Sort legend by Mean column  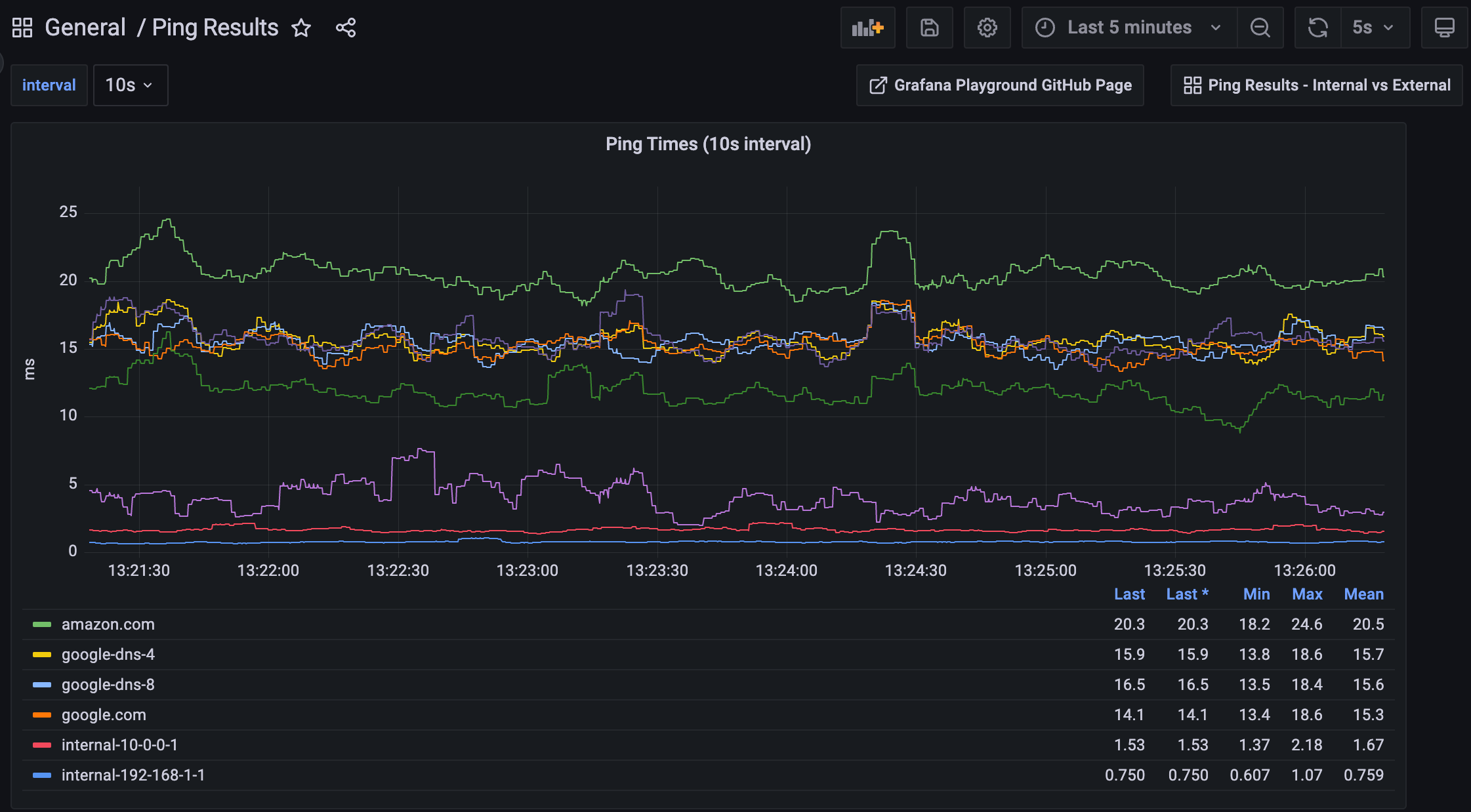pyautogui.click(x=1363, y=594)
